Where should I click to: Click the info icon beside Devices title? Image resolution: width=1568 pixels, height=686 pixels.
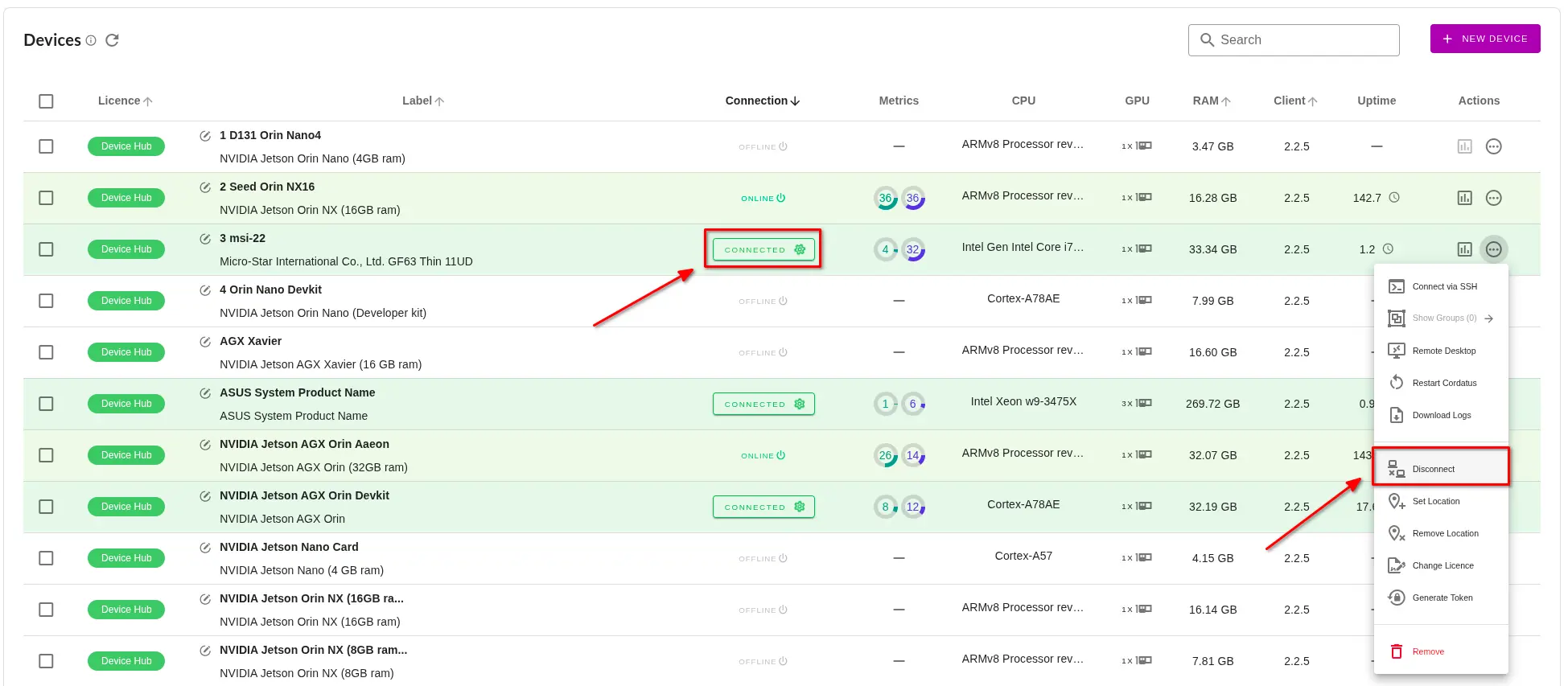(91, 40)
